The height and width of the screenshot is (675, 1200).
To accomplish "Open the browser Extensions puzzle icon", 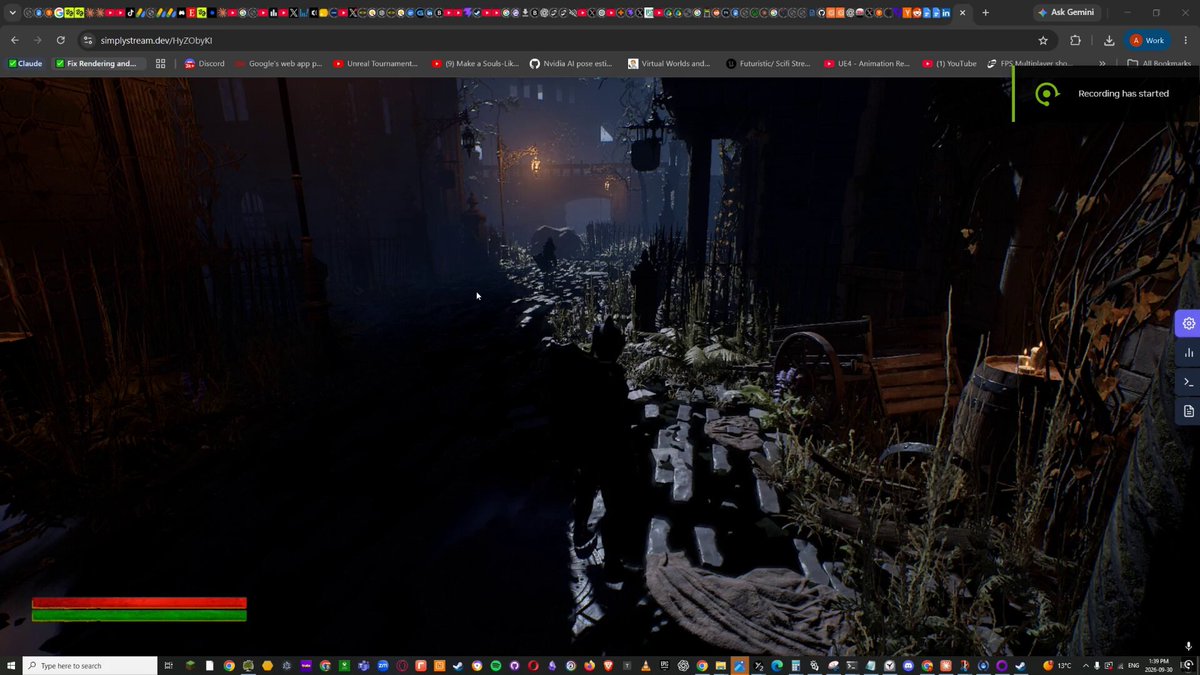I will click(x=1076, y=40).
